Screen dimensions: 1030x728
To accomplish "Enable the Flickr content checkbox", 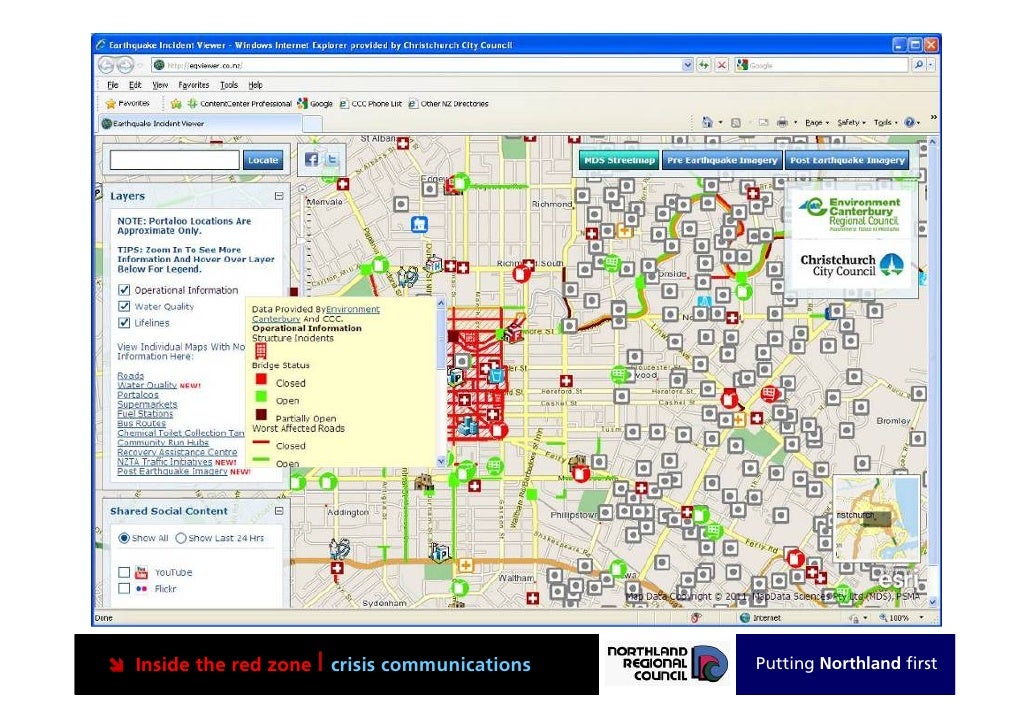I will (123, 589).
